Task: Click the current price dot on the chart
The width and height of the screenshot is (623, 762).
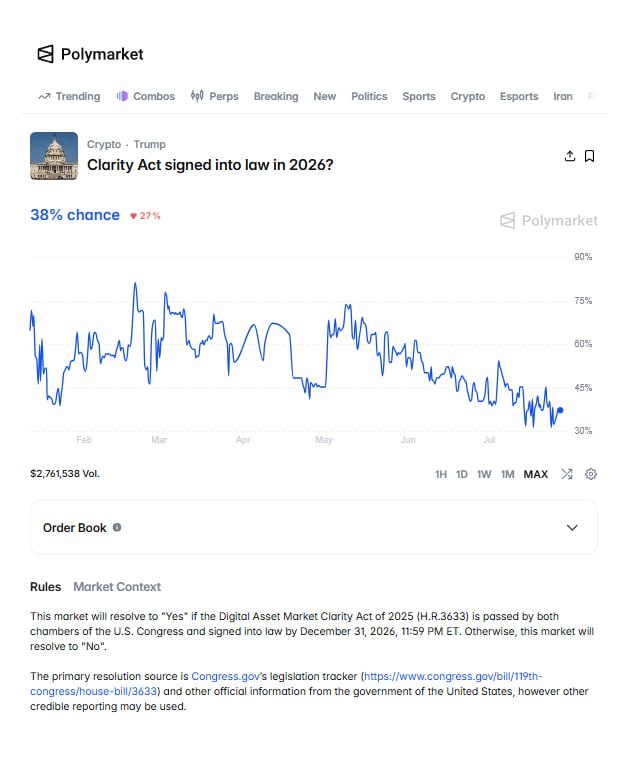Action: [560, 410]
